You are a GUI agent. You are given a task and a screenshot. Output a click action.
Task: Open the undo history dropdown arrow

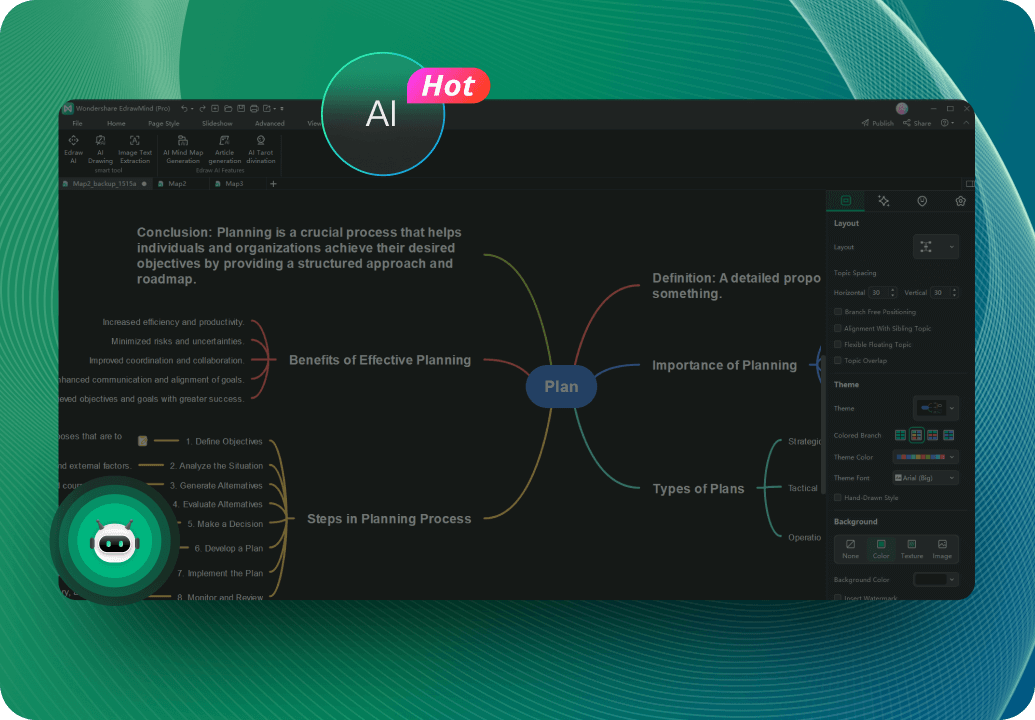point(192,109)
